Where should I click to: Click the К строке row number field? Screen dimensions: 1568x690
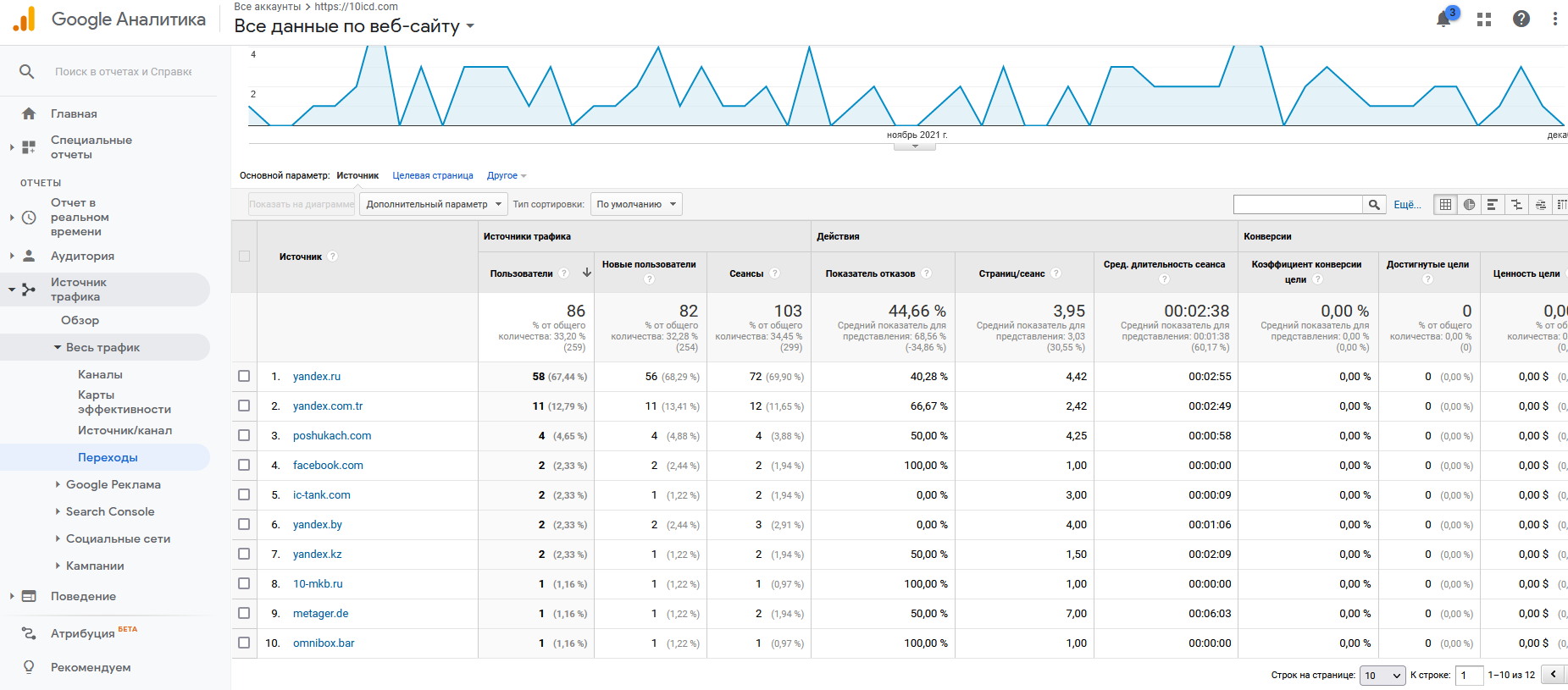1470,676
